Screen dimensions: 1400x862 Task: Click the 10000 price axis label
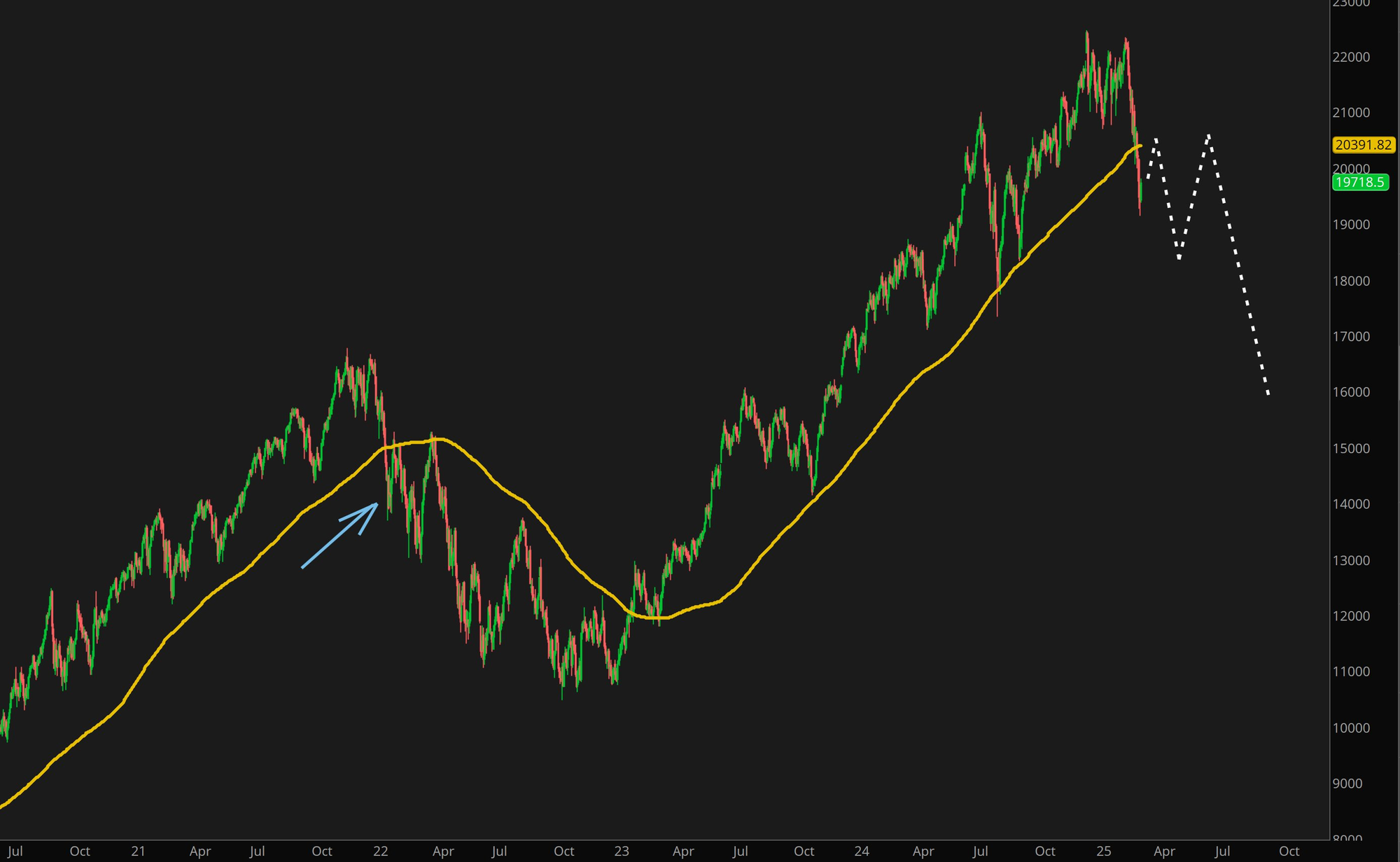1351,728
